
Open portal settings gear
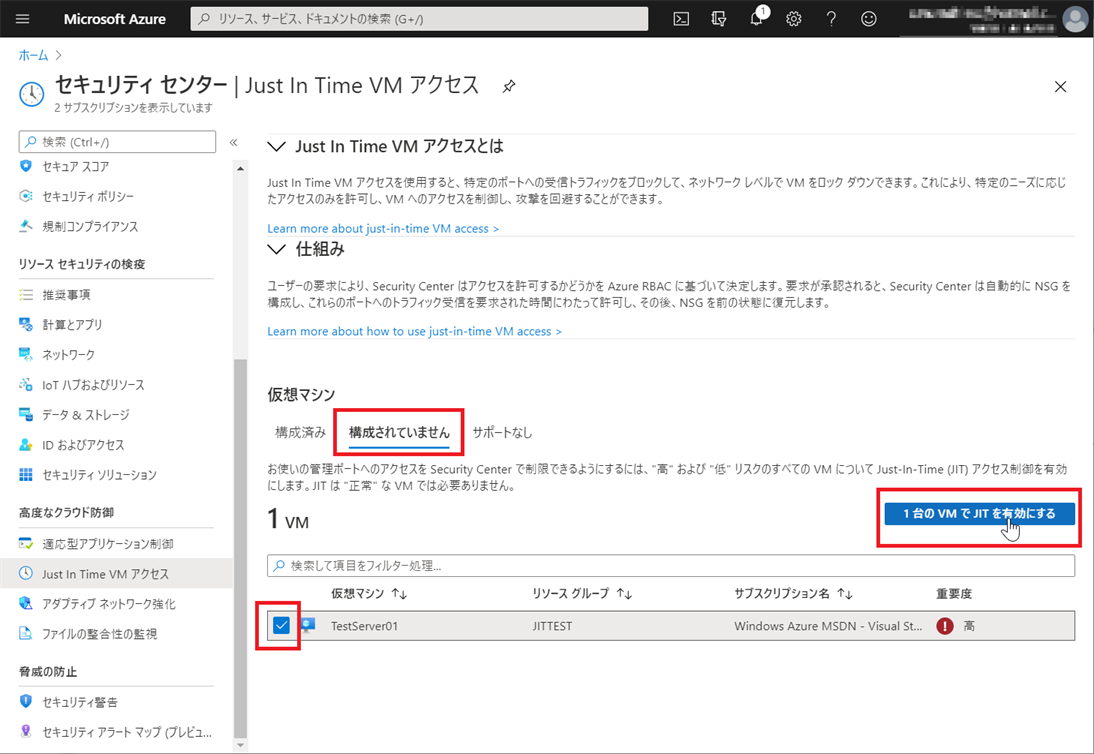[794, 19]
